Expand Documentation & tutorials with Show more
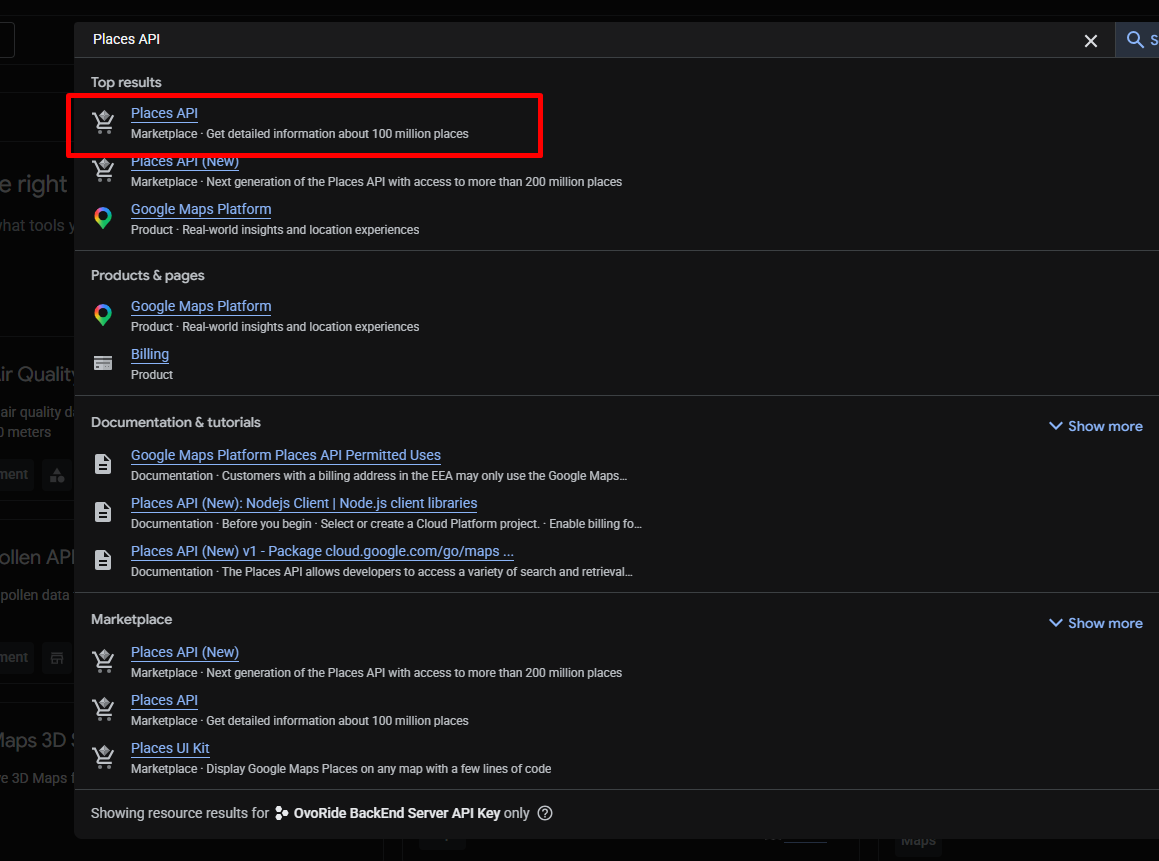The image size is (1159, 861). [1095, 426]
